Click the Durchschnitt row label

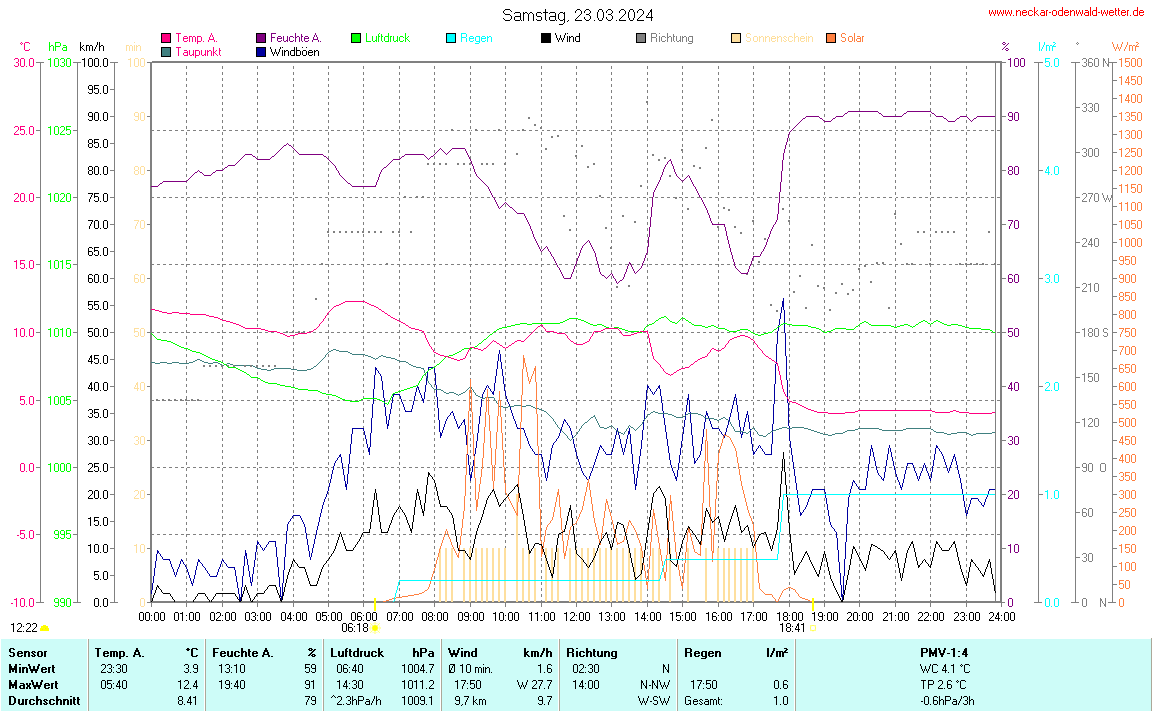[42, 701]
